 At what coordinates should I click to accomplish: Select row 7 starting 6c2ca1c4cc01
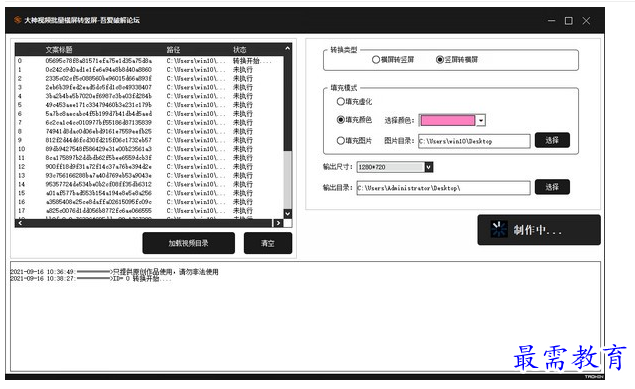(x=149, y=122)
